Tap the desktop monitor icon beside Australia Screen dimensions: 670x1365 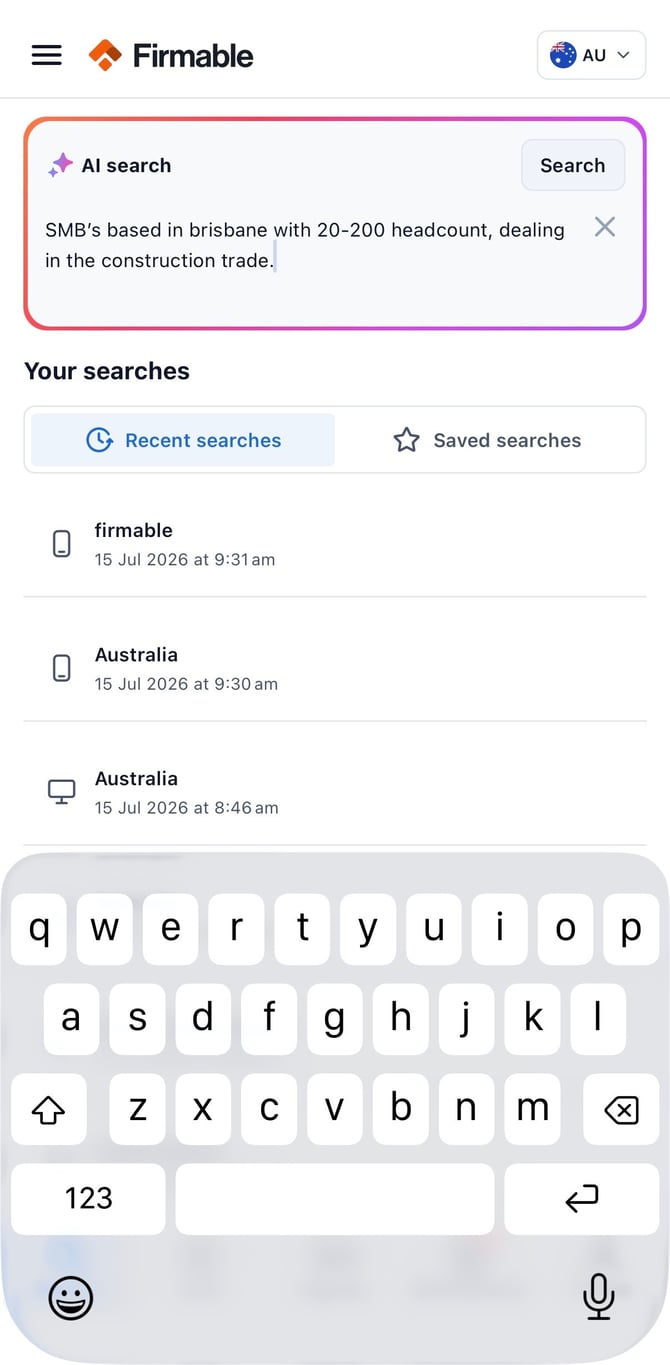click(62, 792)
